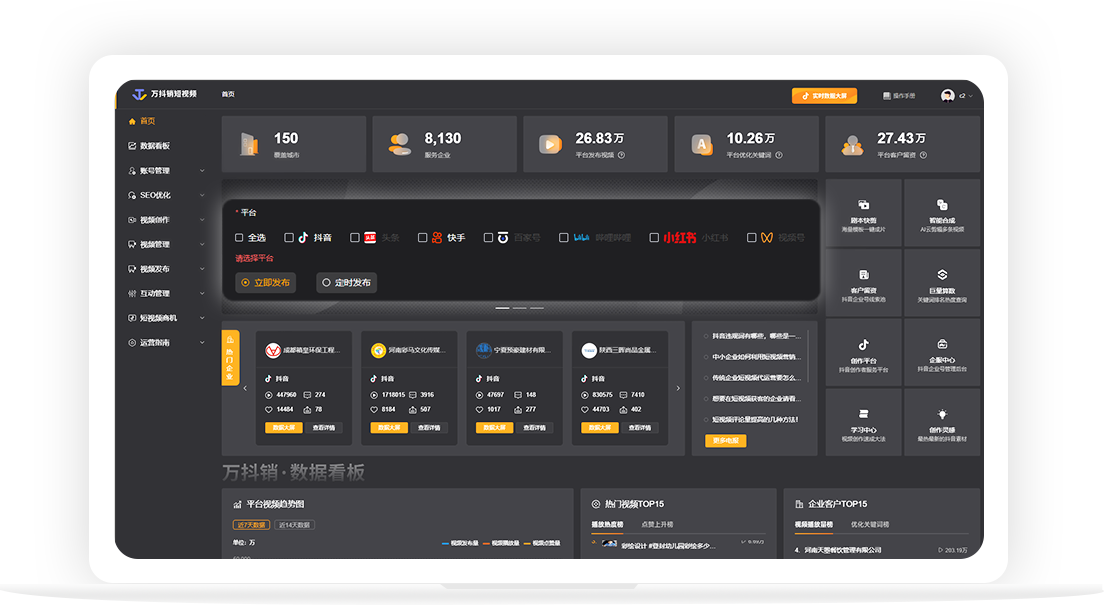This screenshot has width=1104, height=605.
Task: Open the 剧本快剪 quick-edit tool tile
Action: click(x=863, y=213)
